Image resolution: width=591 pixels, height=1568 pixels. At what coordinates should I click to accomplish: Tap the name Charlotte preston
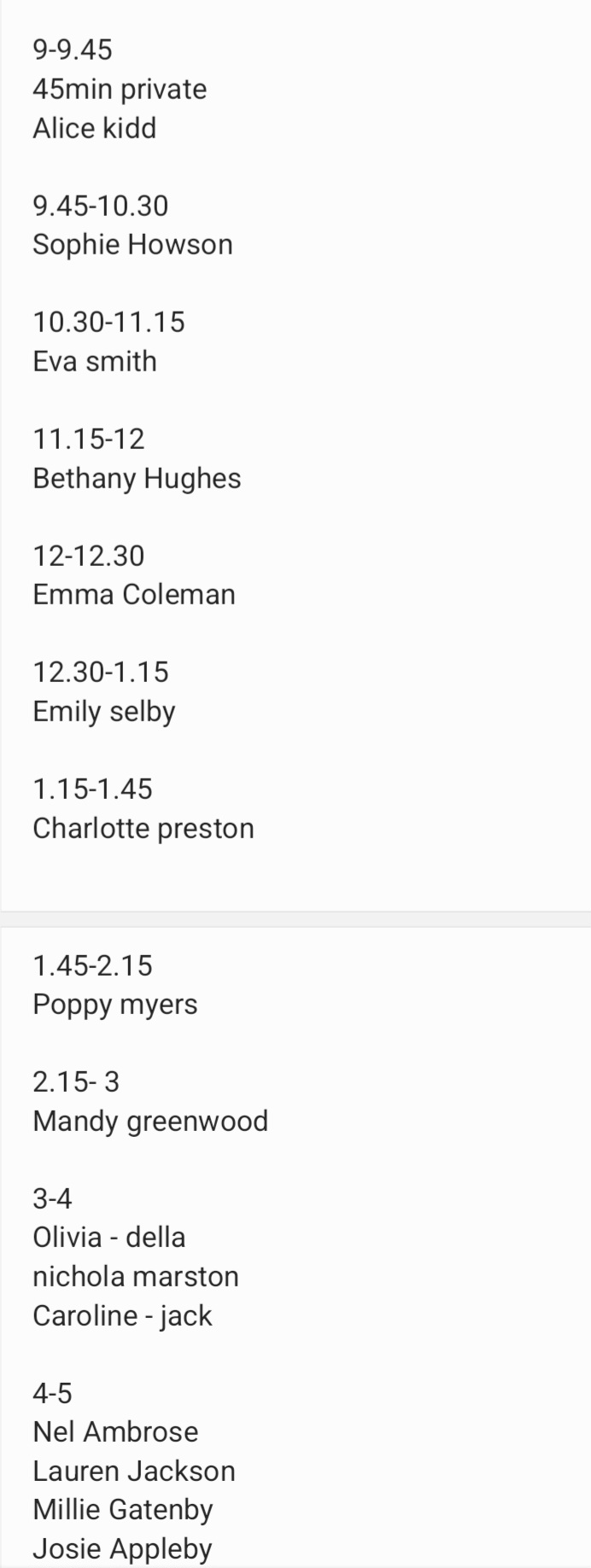(x=143, y=829)
